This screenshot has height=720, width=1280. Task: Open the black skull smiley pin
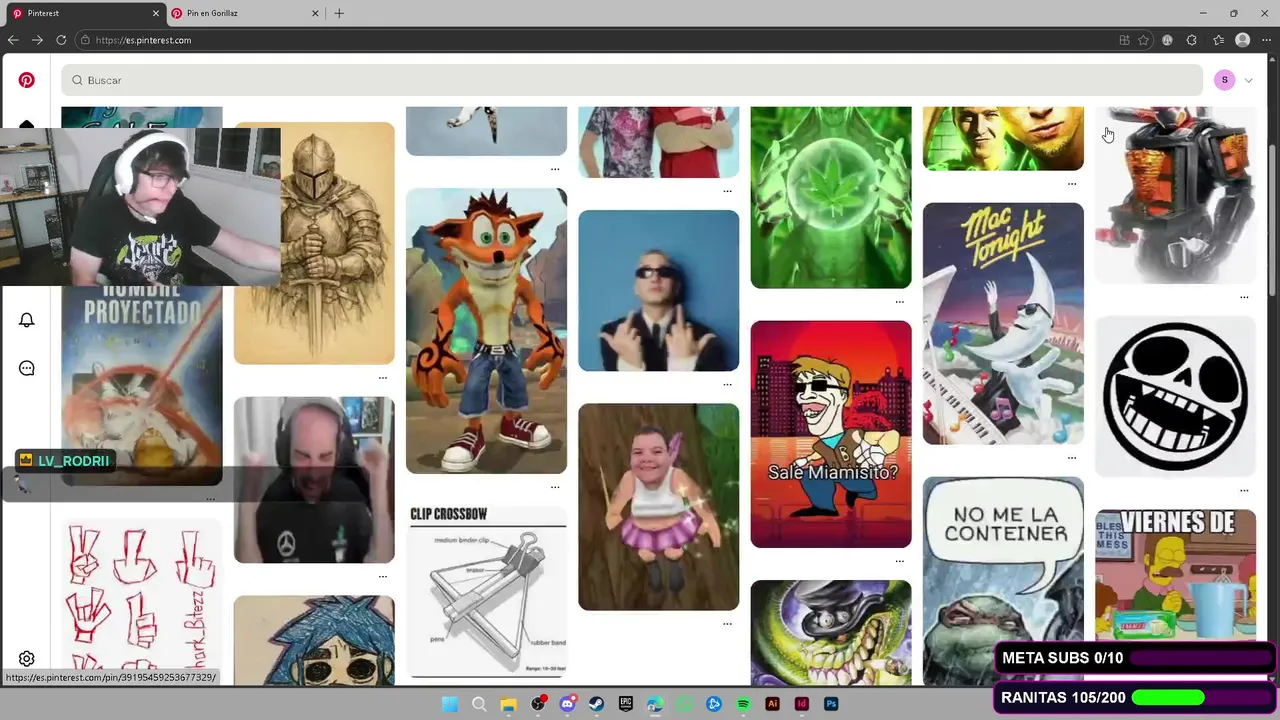[1175, 396]
